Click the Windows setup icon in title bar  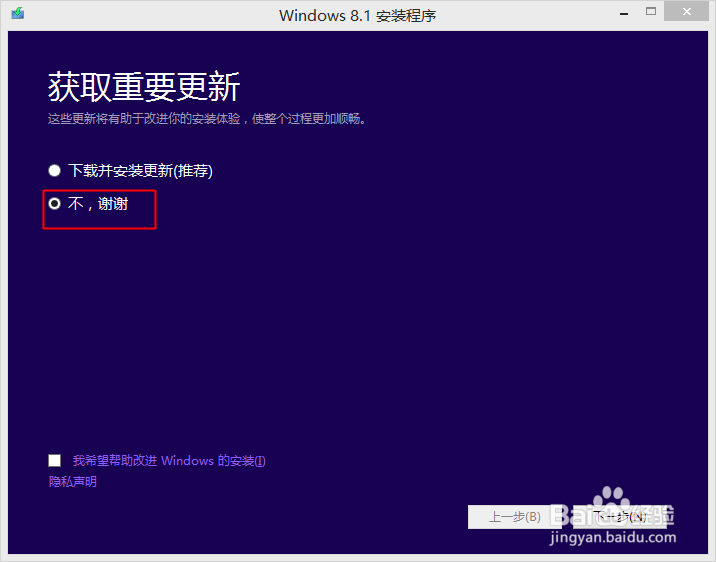(18, 13)
